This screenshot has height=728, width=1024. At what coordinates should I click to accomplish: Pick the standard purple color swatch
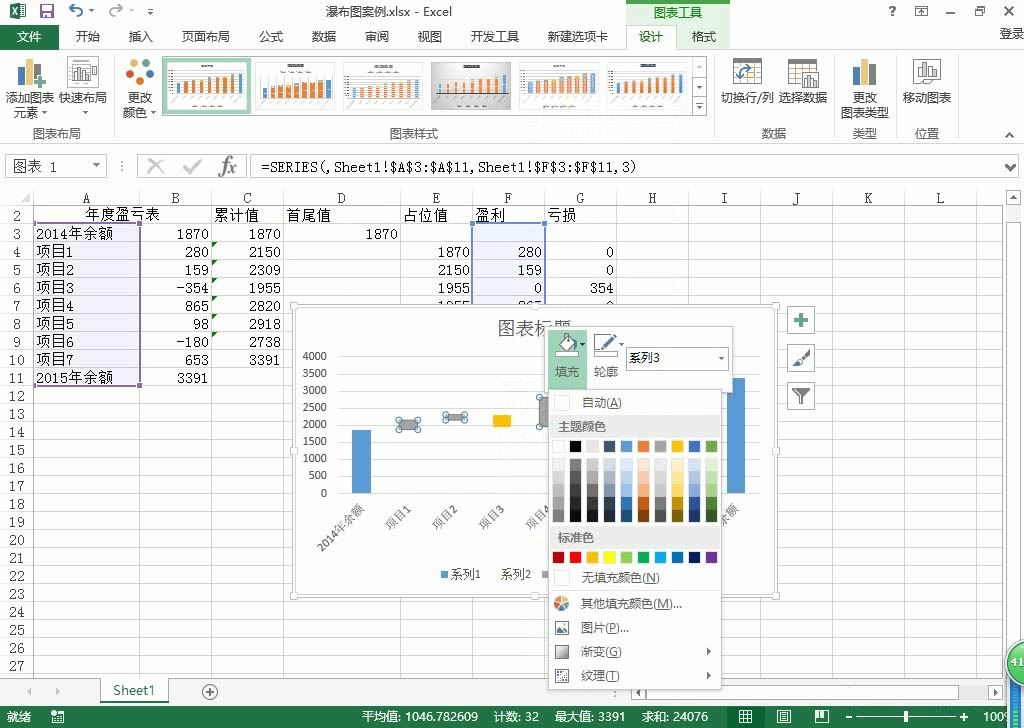(711, 557)
